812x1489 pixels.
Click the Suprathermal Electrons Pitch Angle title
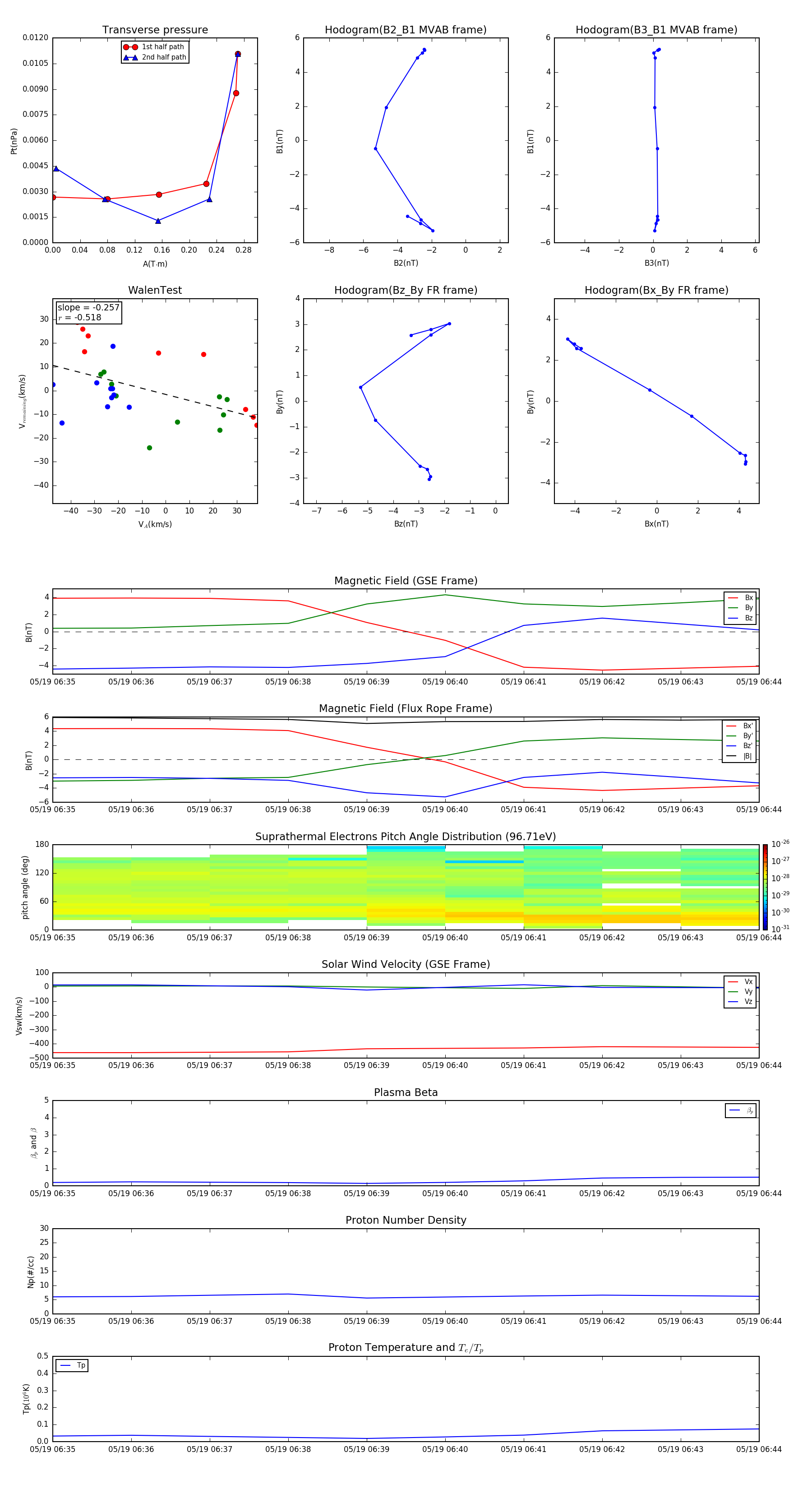pos(406,837)
